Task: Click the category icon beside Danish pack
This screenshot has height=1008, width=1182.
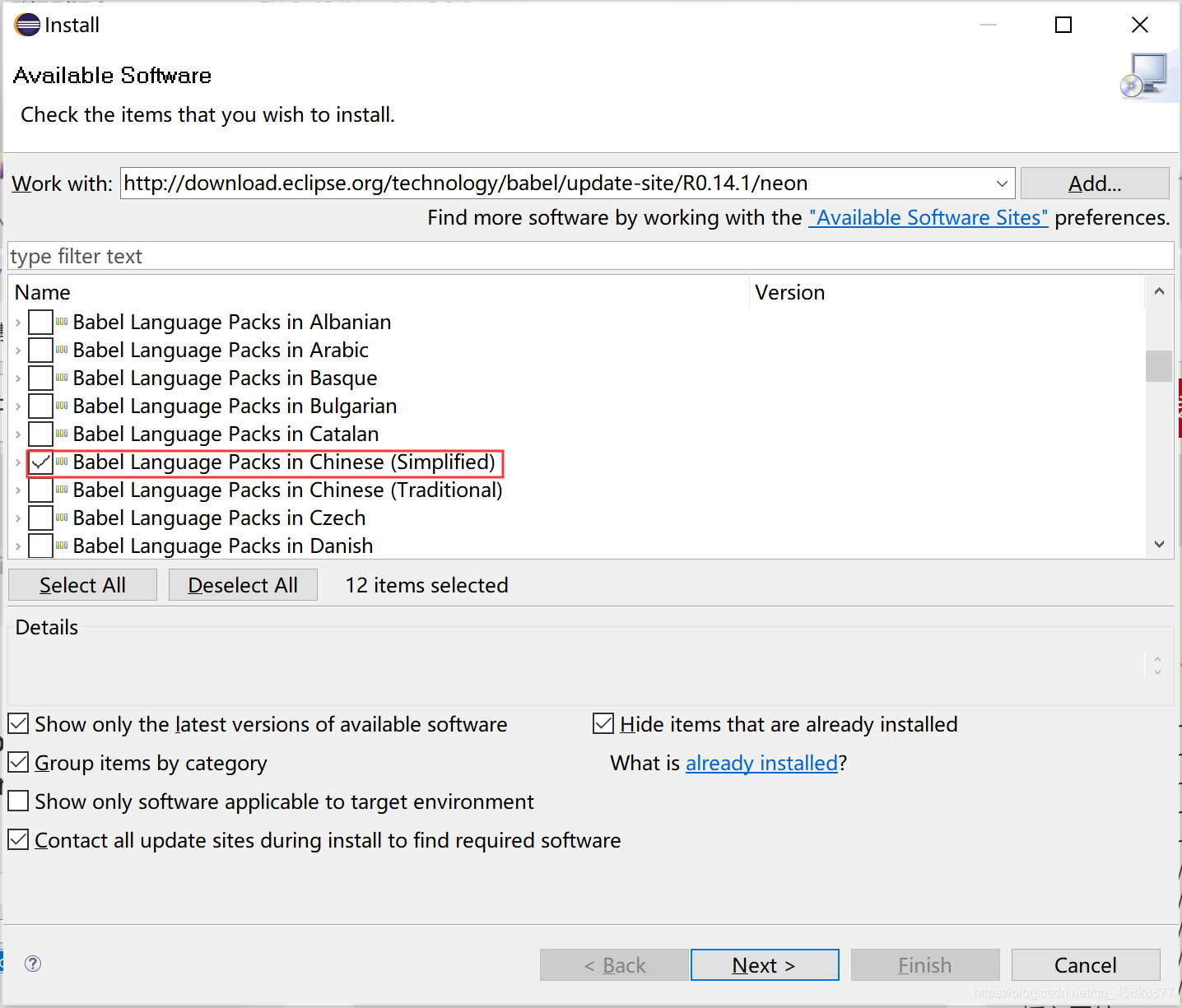Action: [62, 546]
